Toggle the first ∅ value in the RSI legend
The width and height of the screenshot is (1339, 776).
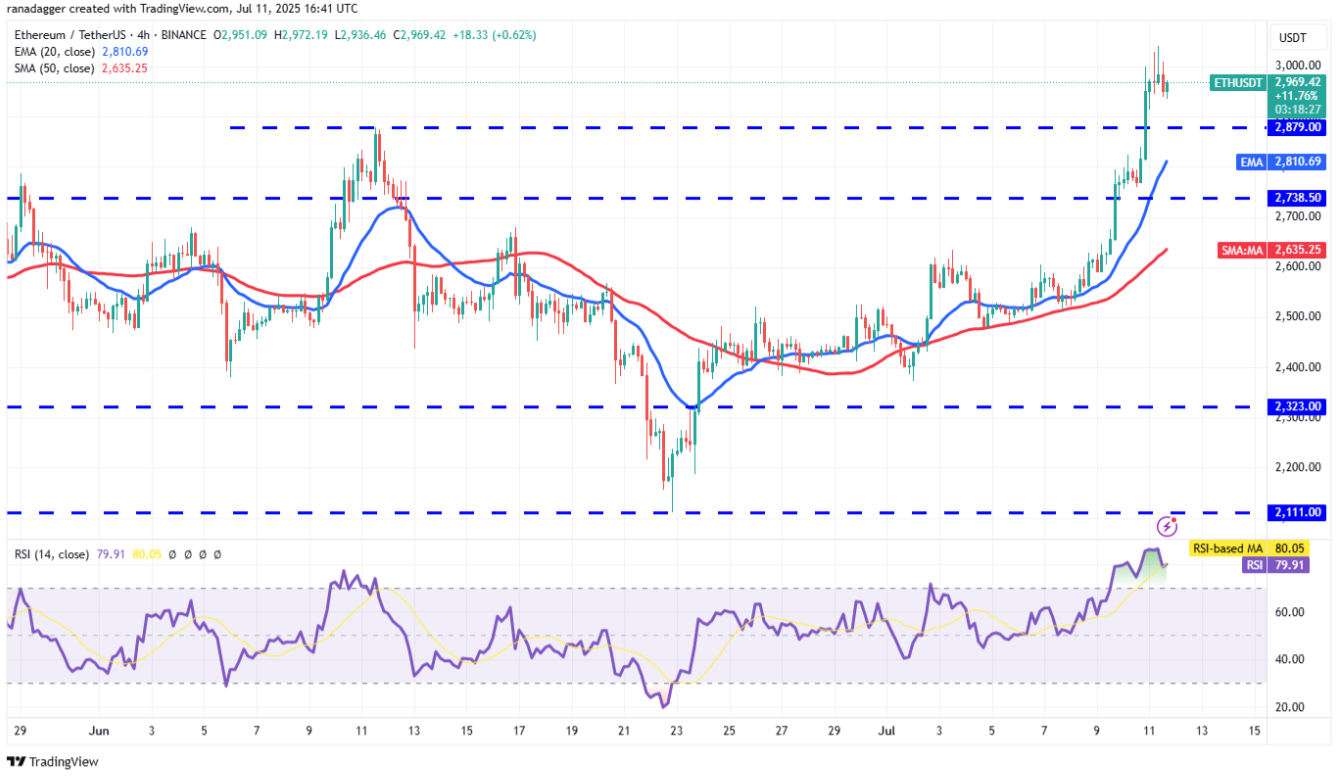click(171, 553)
